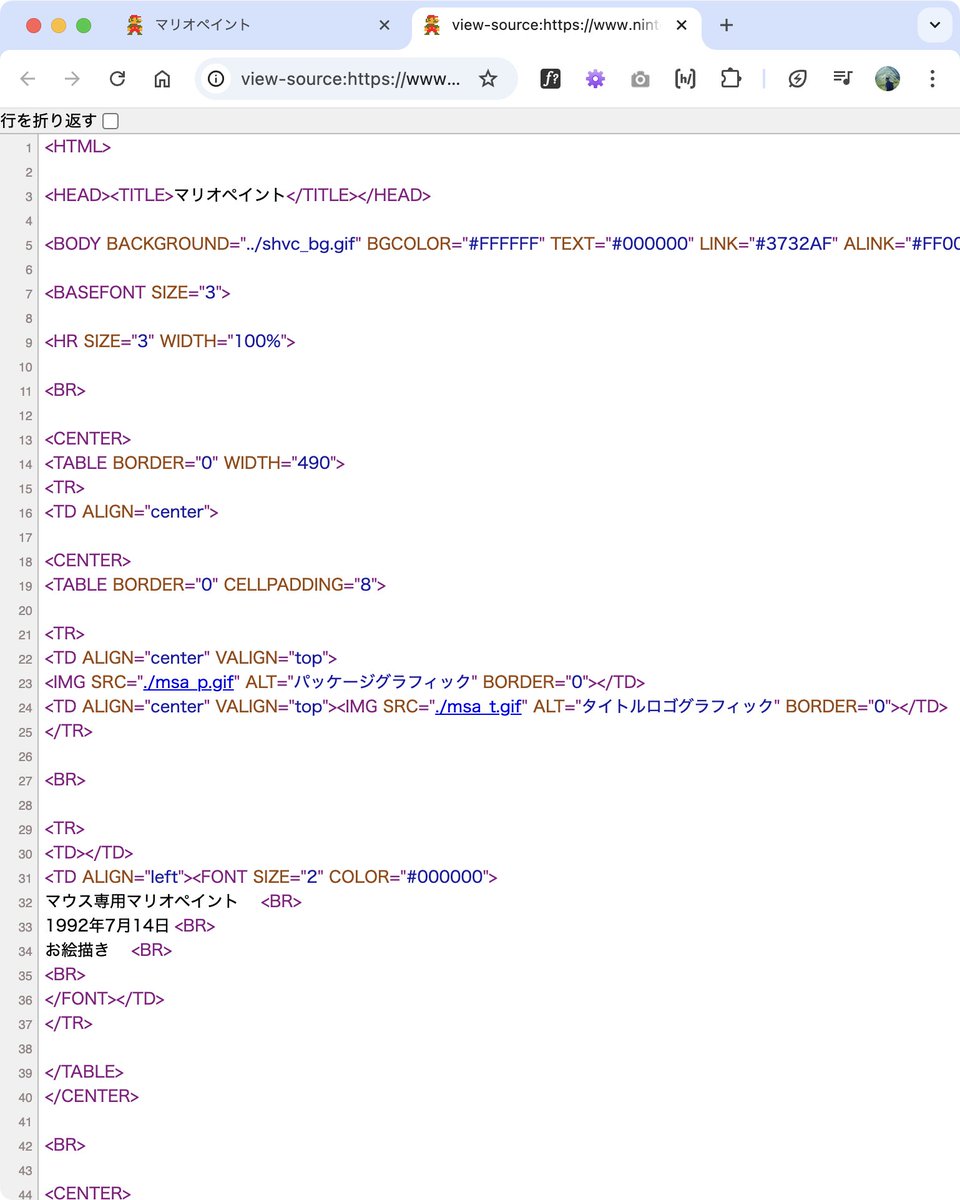The width and height of the screenshot is (960, 1200).
Task: Close the view-source tab
Action: click(x=682, y=25)
